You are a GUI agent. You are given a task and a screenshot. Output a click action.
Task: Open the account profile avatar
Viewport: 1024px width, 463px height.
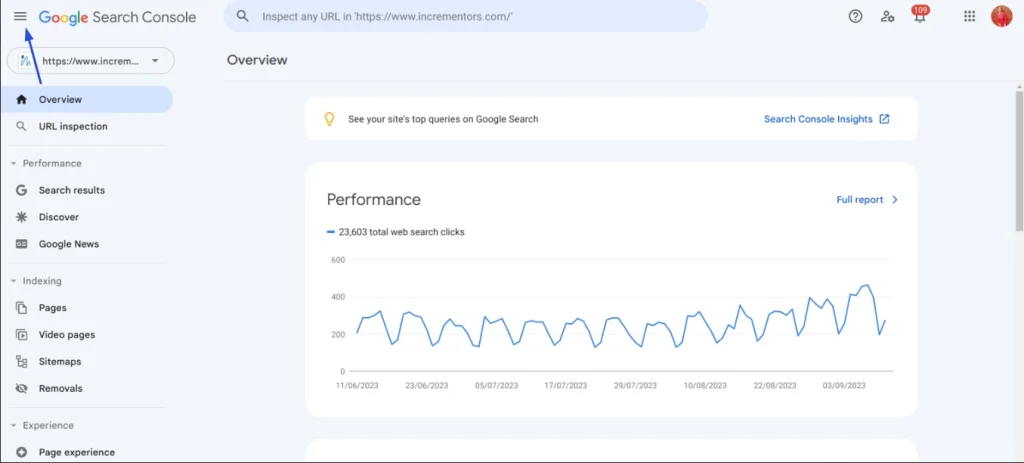[1001, 16]
